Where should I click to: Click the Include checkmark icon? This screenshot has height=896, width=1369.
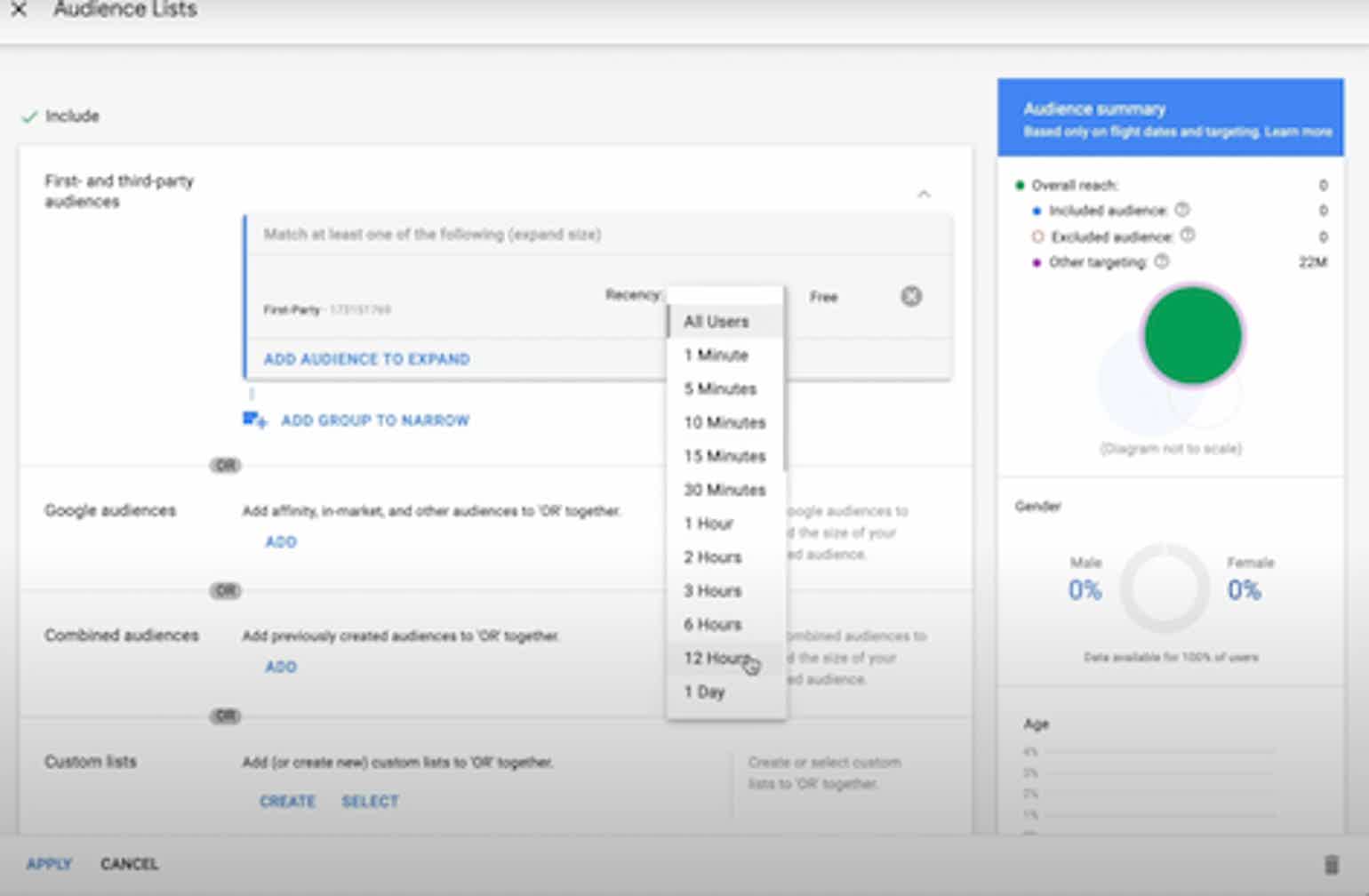click(29, 116)
